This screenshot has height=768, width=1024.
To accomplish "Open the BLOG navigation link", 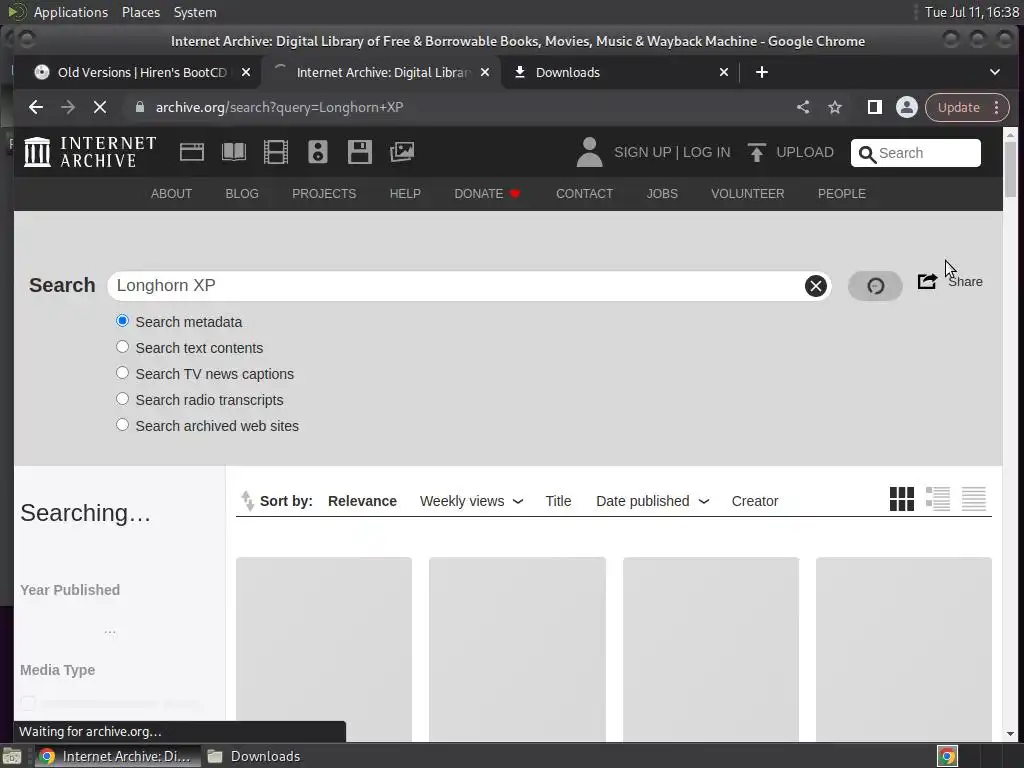I will pyautogui.click(x=242, y=194).
